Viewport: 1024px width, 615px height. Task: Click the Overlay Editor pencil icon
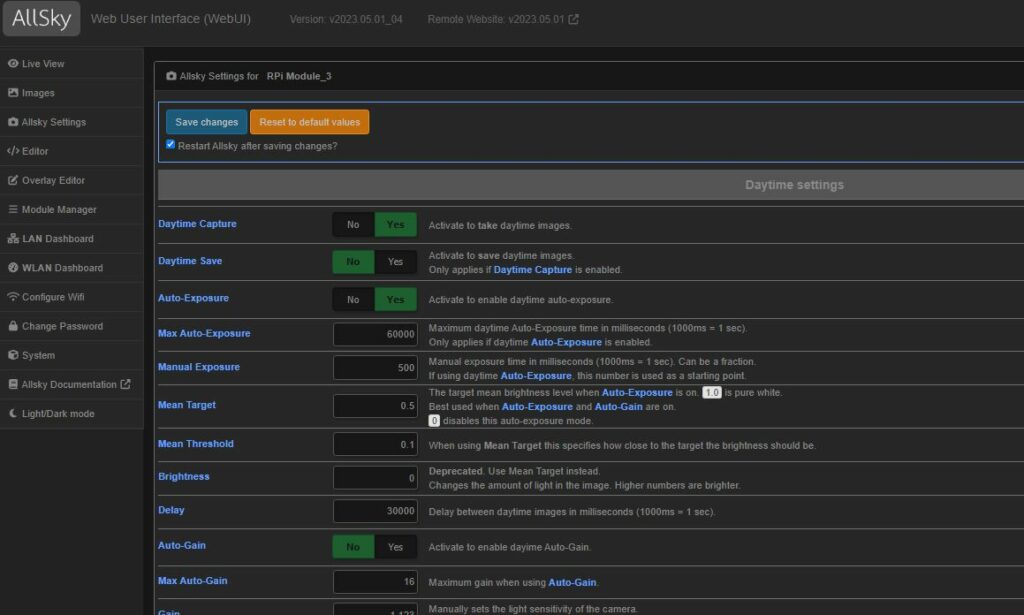pyautogui.click(x=13, y=180)
